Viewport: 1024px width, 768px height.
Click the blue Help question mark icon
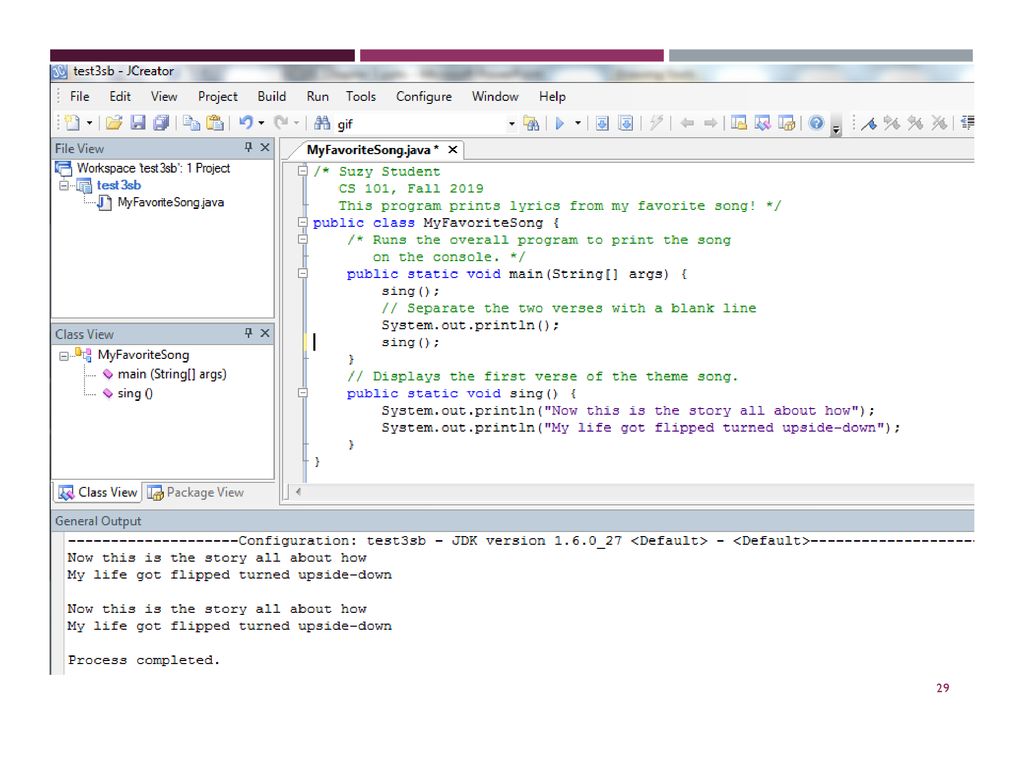point(816,123)
